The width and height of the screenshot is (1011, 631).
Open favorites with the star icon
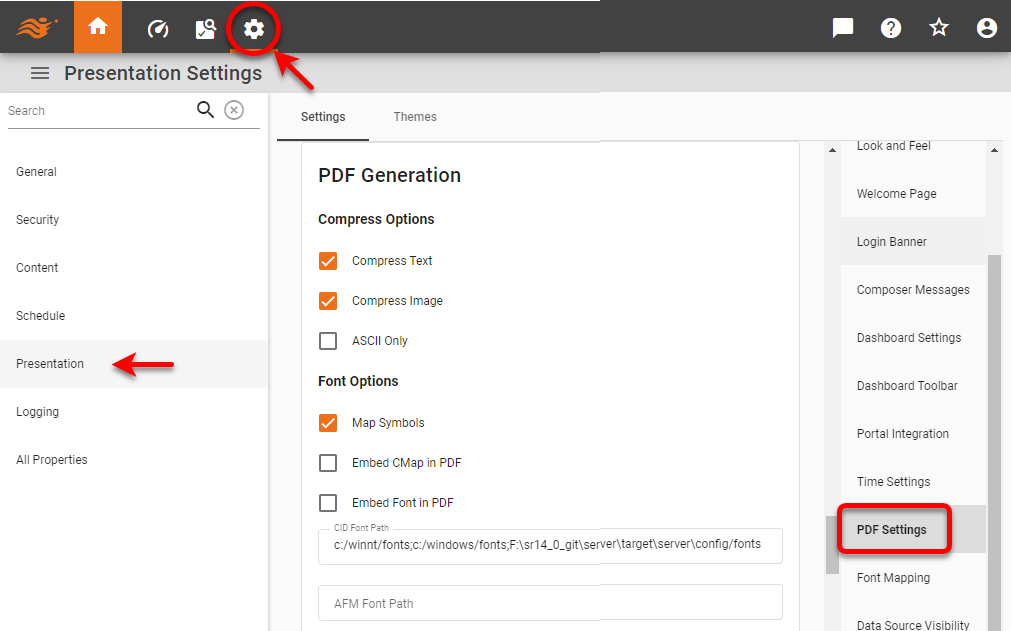[x=938, y=27]
